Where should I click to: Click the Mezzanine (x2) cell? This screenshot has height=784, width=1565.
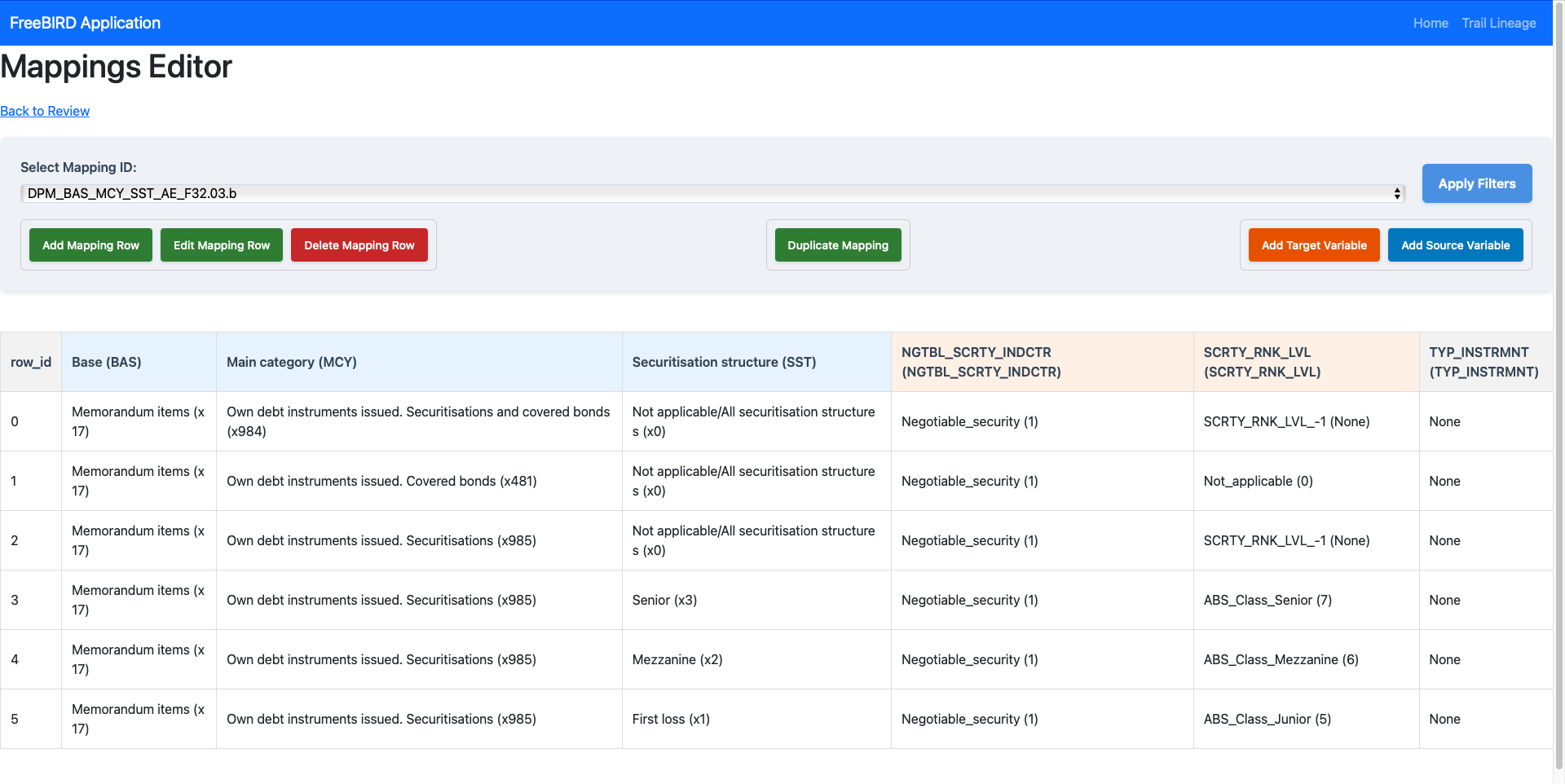click(x=677, y=660)
